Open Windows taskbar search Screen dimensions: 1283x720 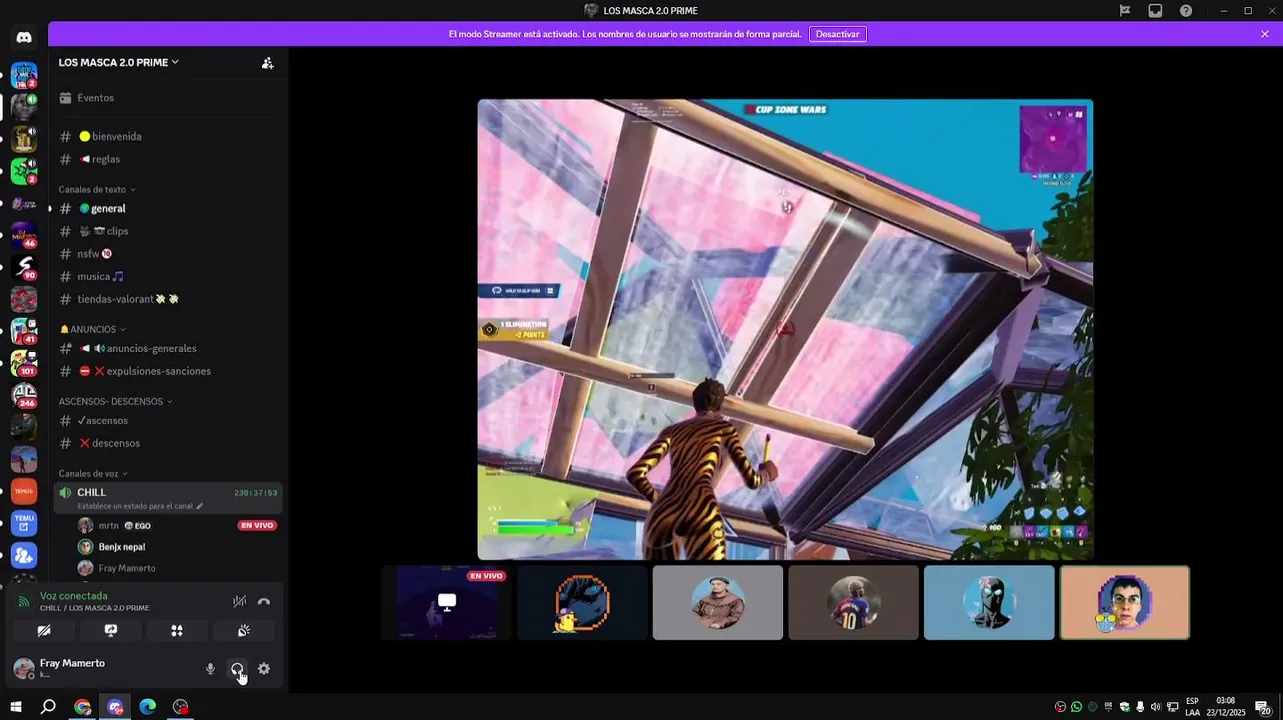point(48,707)
